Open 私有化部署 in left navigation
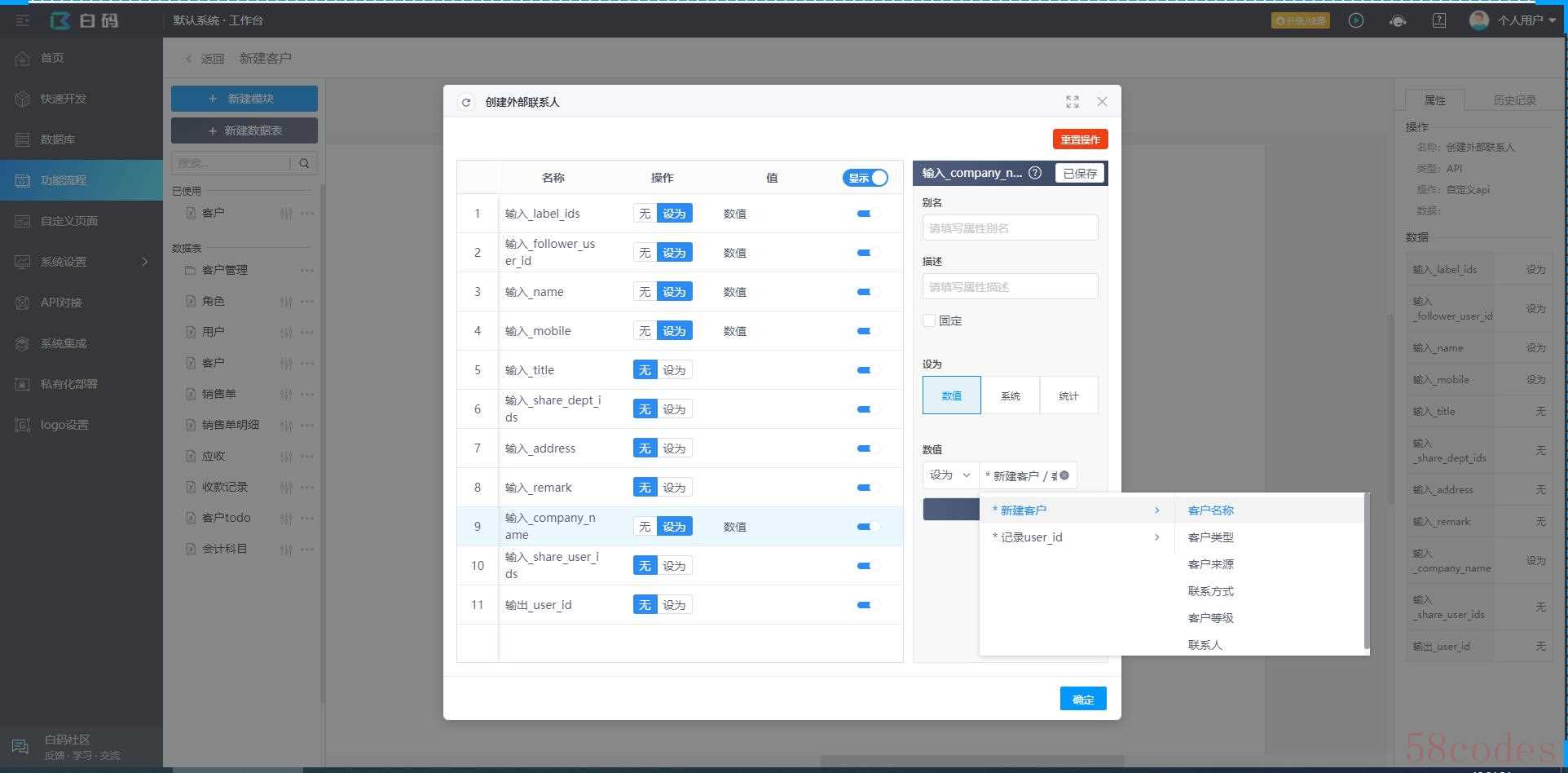 81,384
